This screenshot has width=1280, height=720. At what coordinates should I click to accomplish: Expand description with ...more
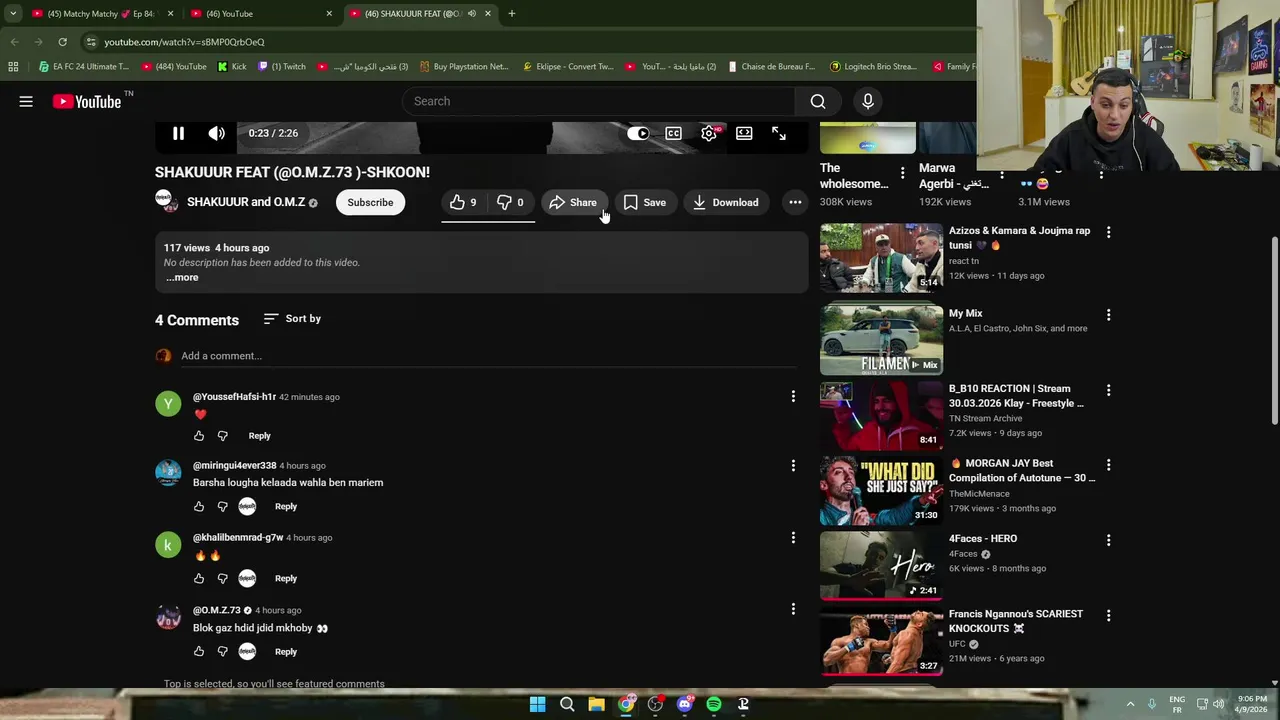coord(182,277)
